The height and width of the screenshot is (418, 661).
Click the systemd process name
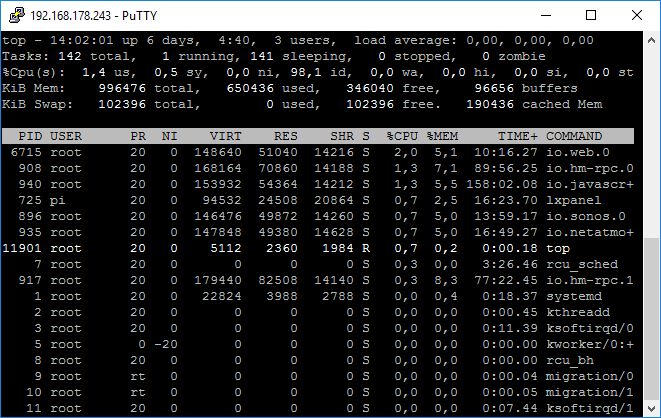pyautogui.click(x=574, y=296)
